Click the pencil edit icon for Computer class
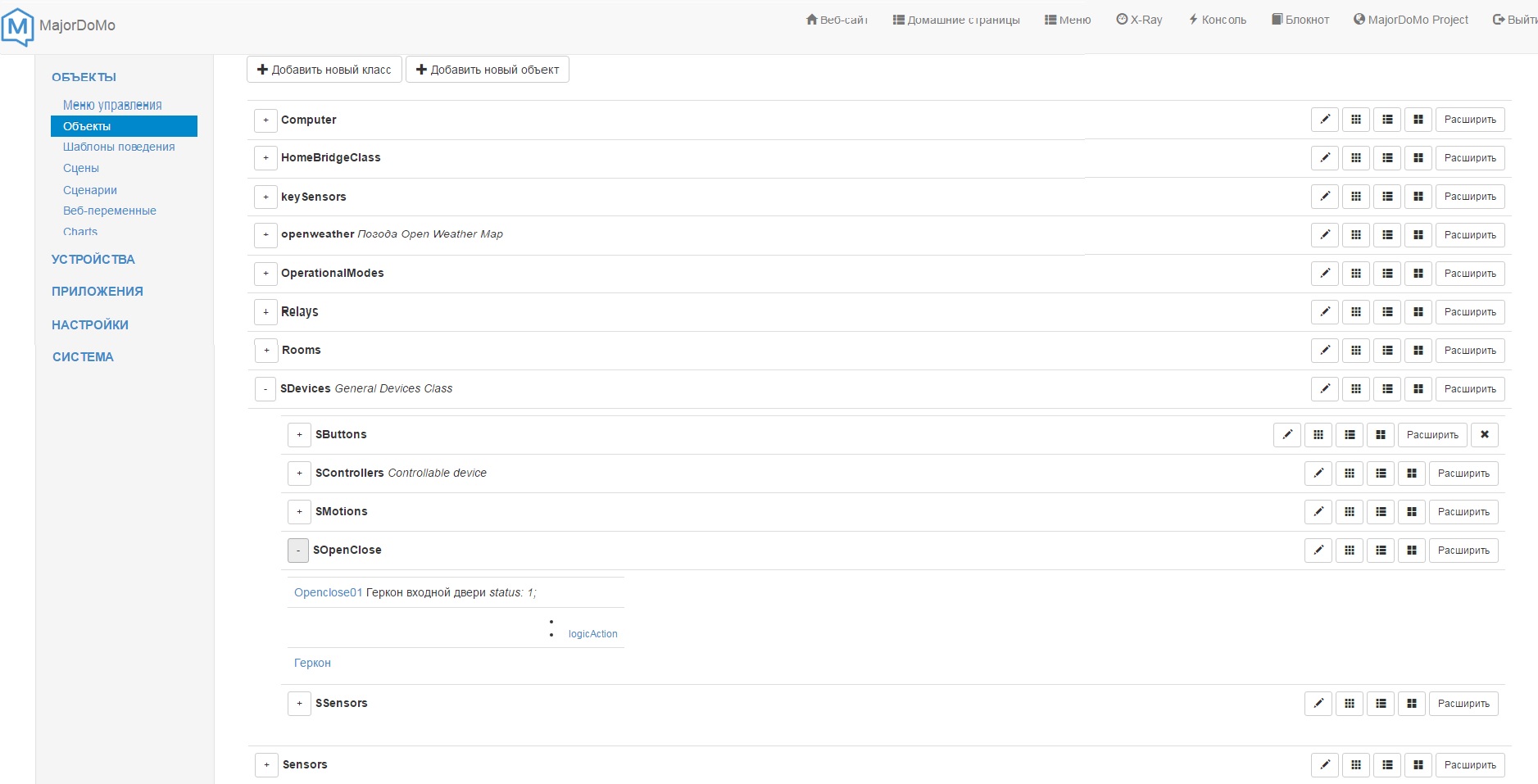The width and height of the screenshot is (1538, 784). point(1325,120)
